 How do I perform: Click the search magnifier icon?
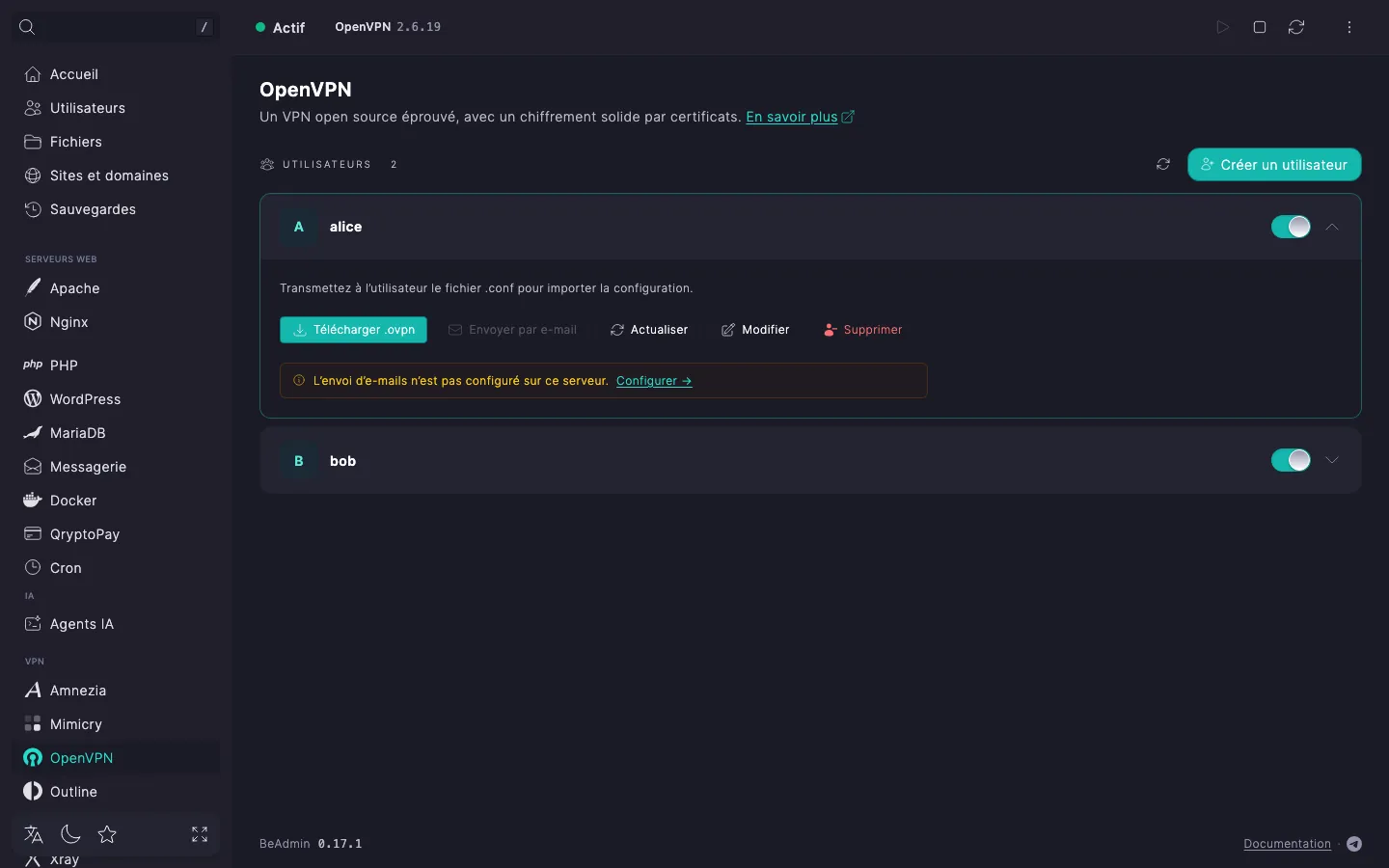pos(27,27)
